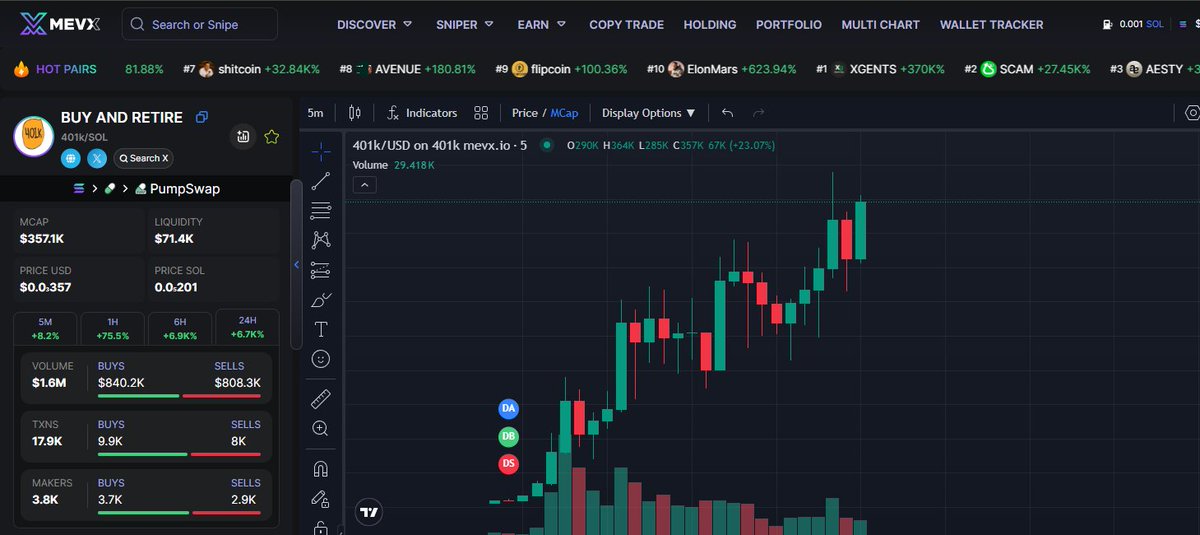Switch chart to MCap mode
Screen dimensions: 1200x535
click(x=565, y=113)
